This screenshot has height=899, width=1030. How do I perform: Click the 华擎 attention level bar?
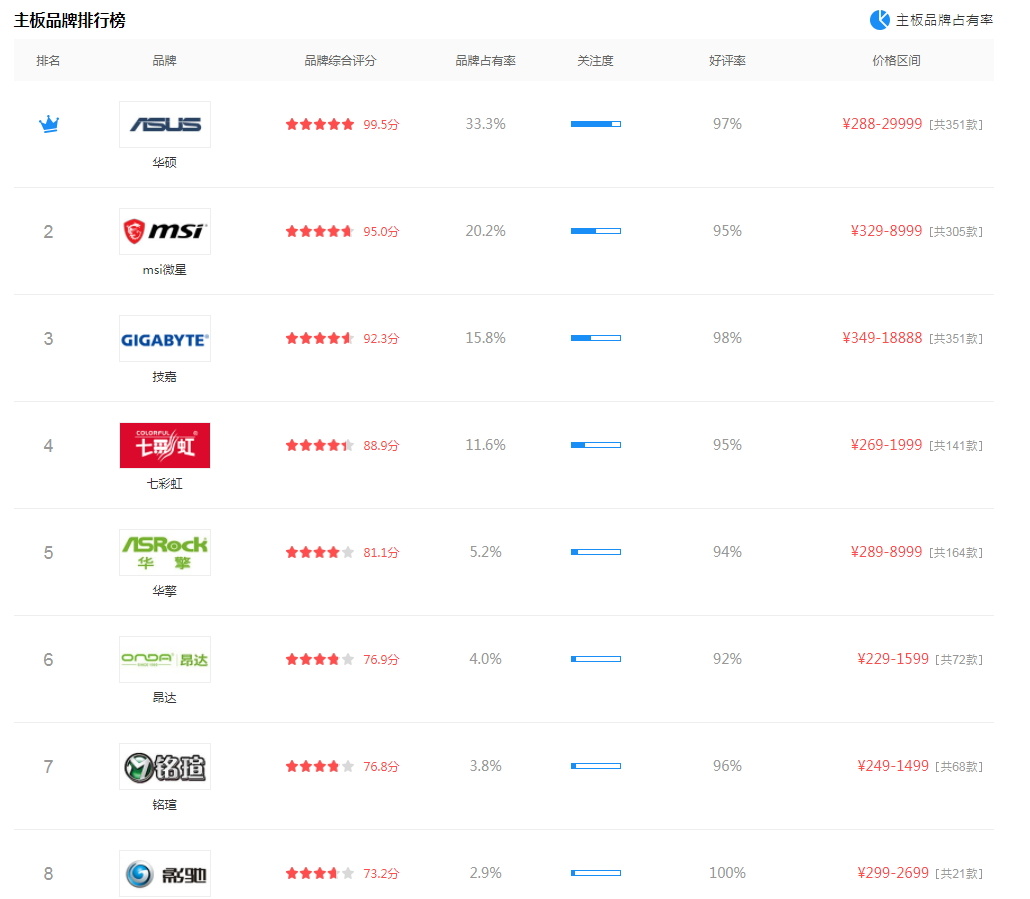pyautogui.click(x=596, y=552)
